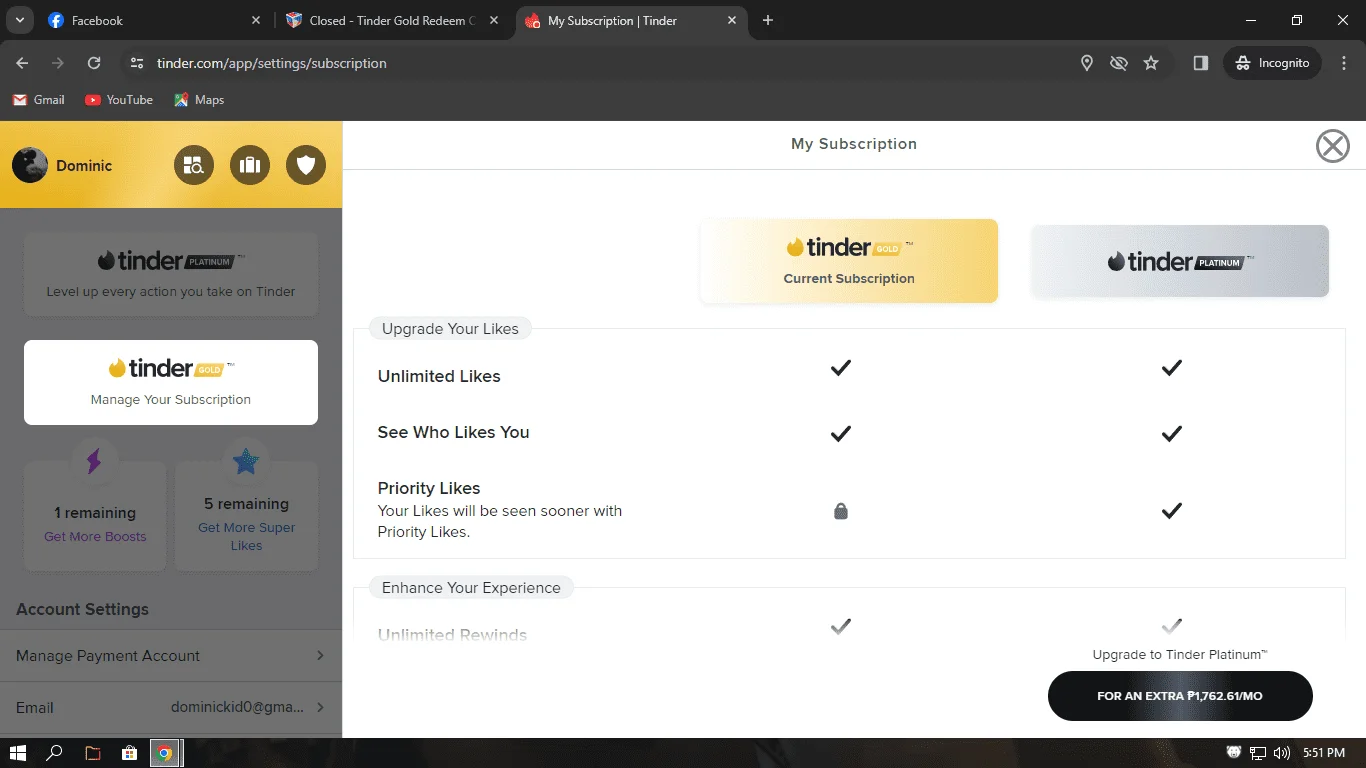Toggle the browser side panel

pos(1201,63)
